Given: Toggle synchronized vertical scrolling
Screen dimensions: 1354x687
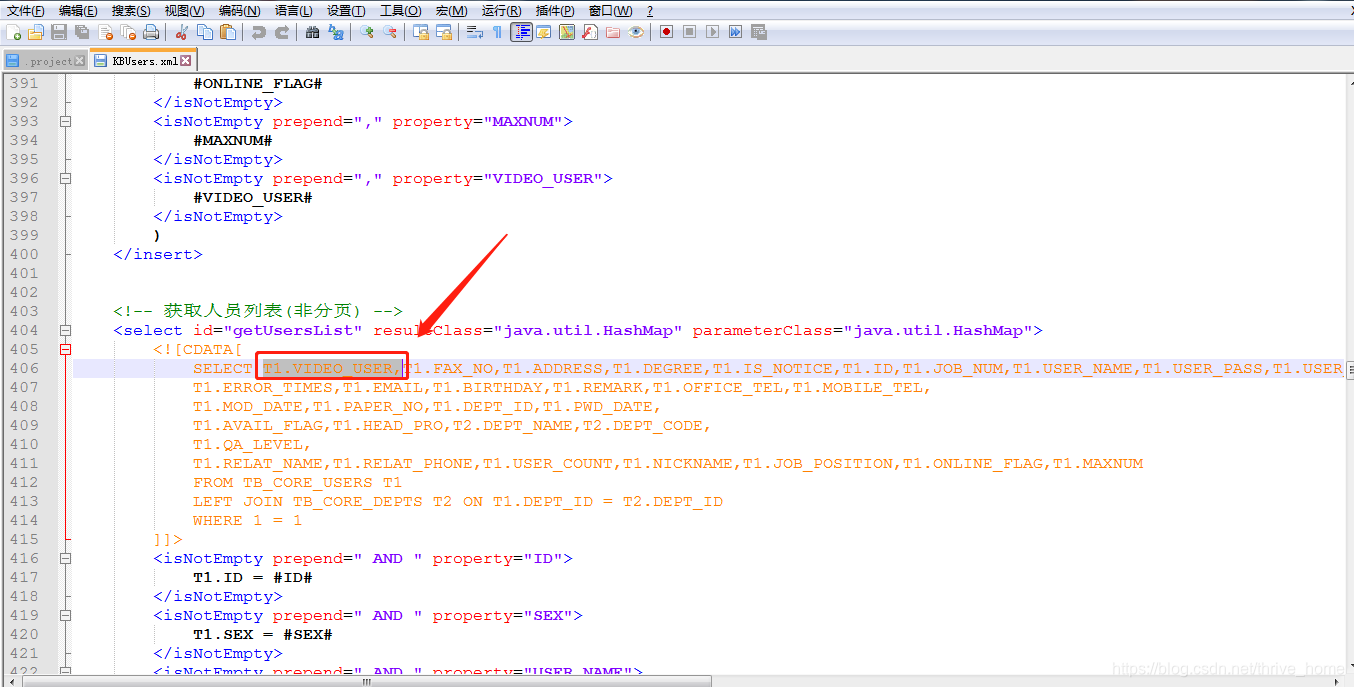Looking at the screenshot, I should tap(421, 32).
